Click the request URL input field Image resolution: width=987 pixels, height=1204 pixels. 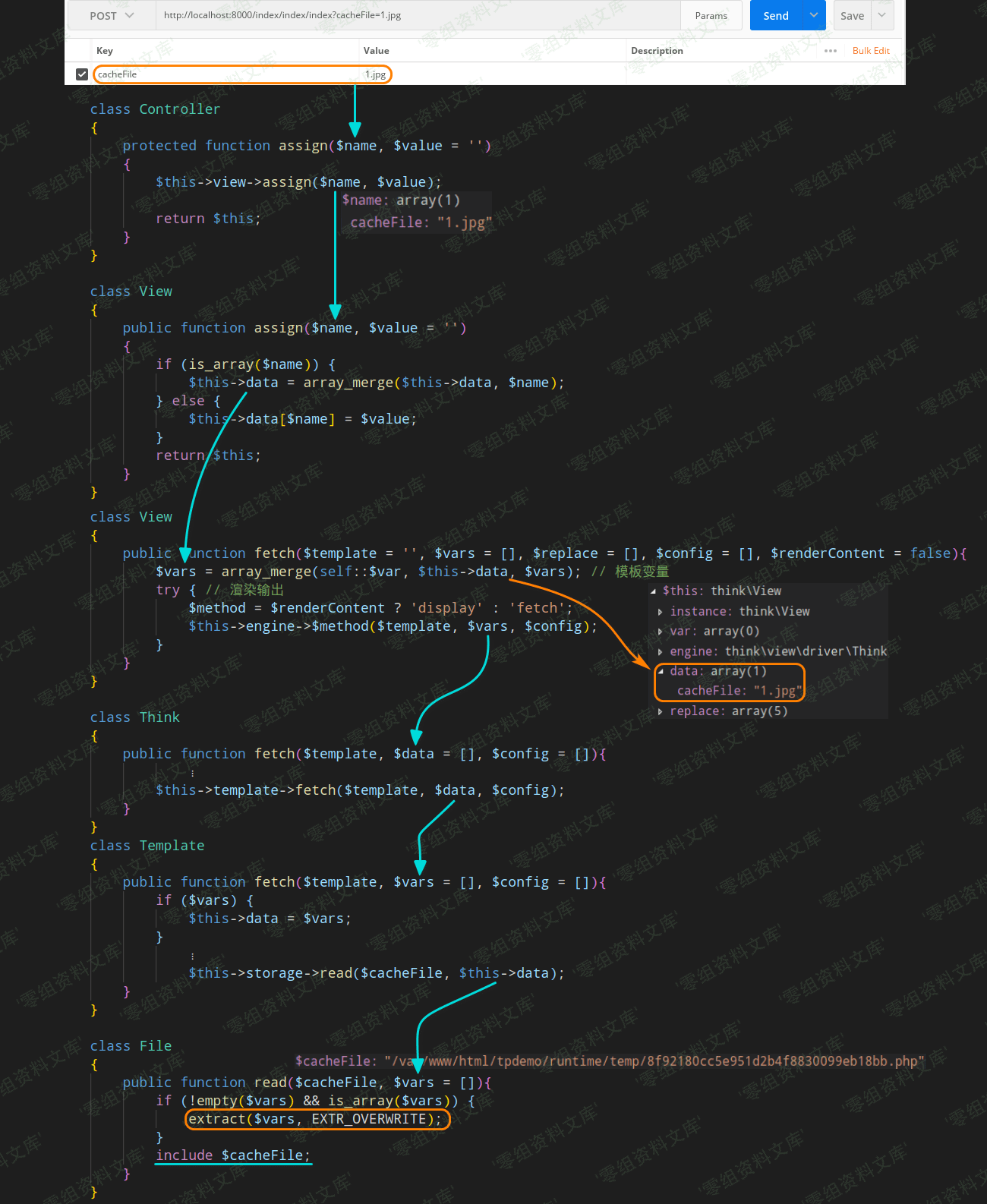click(x=418, y=15)
